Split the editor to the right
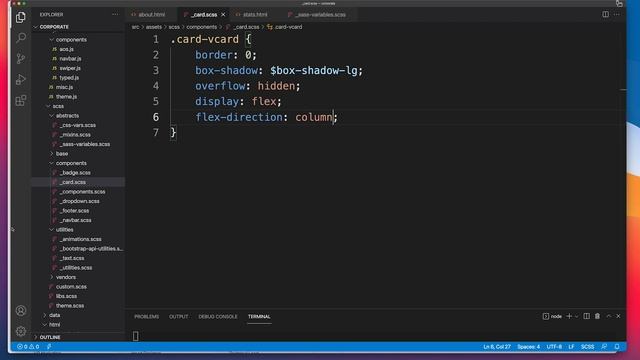The height and width of the screenshot is (360, 640). [x=605, y=14]
